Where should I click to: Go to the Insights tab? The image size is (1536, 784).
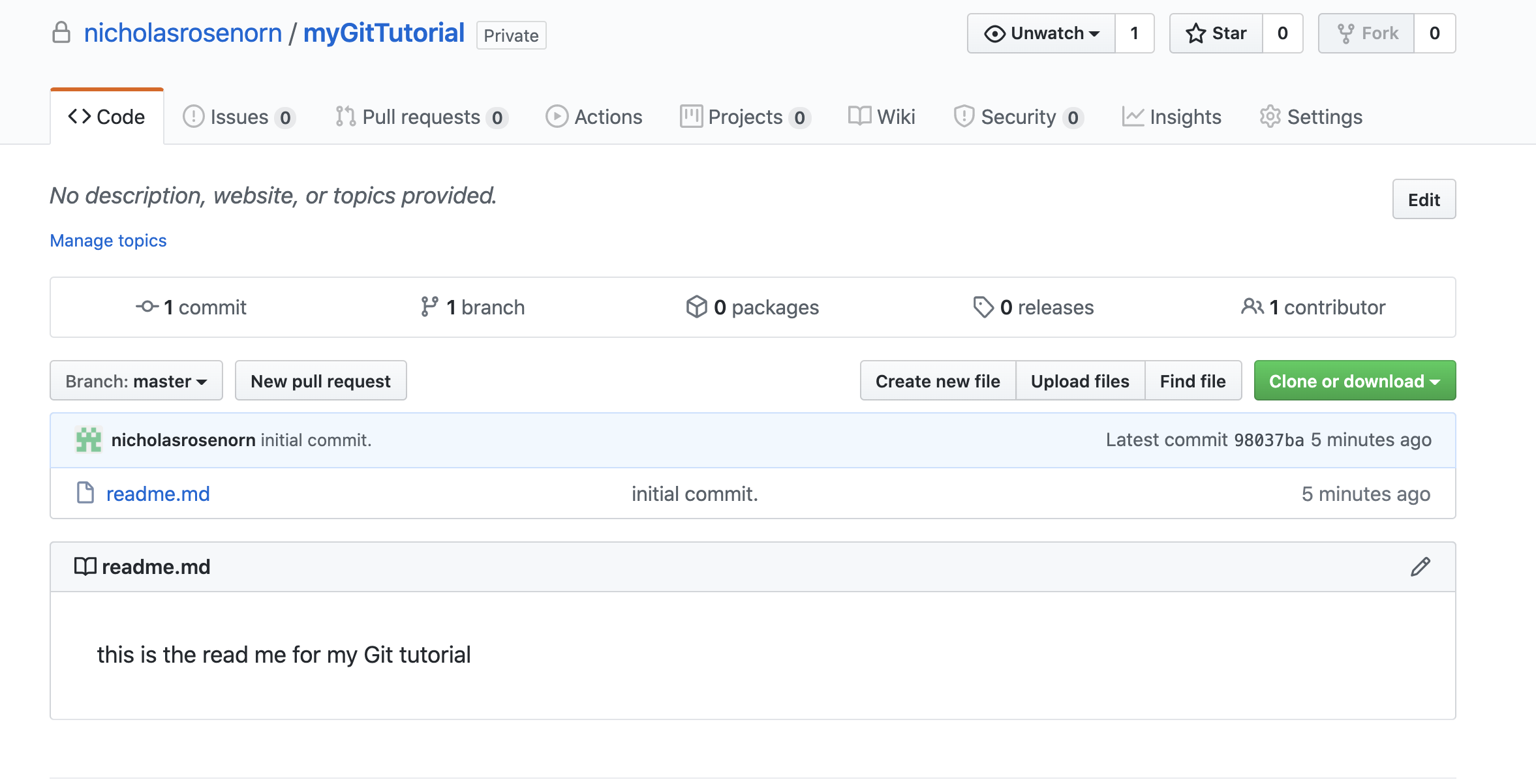[x=1172, y=117]
